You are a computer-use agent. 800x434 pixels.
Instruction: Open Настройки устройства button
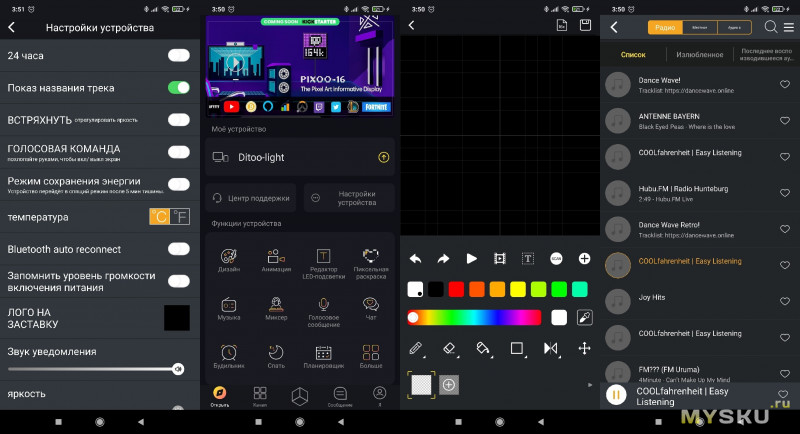pyautogui.click(x=349, y=198)
